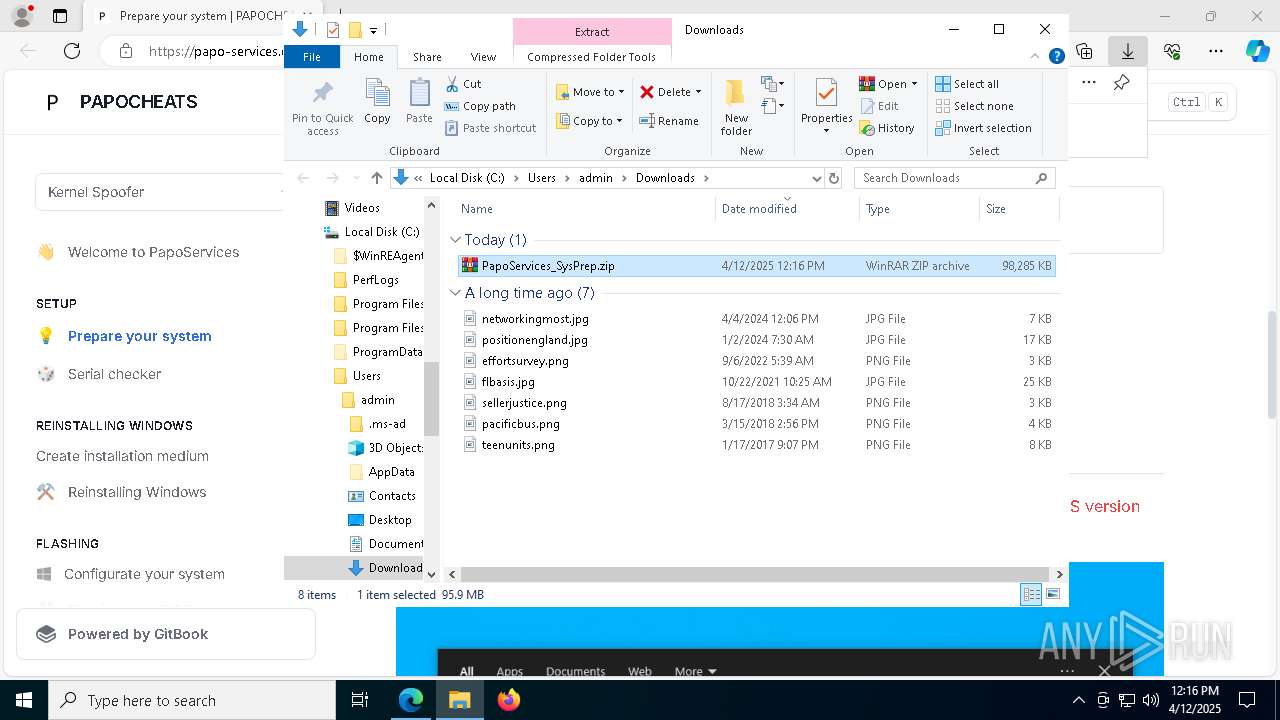Switch to large thumbnails view icon
1280x720 pixels.
[1052, 595]
